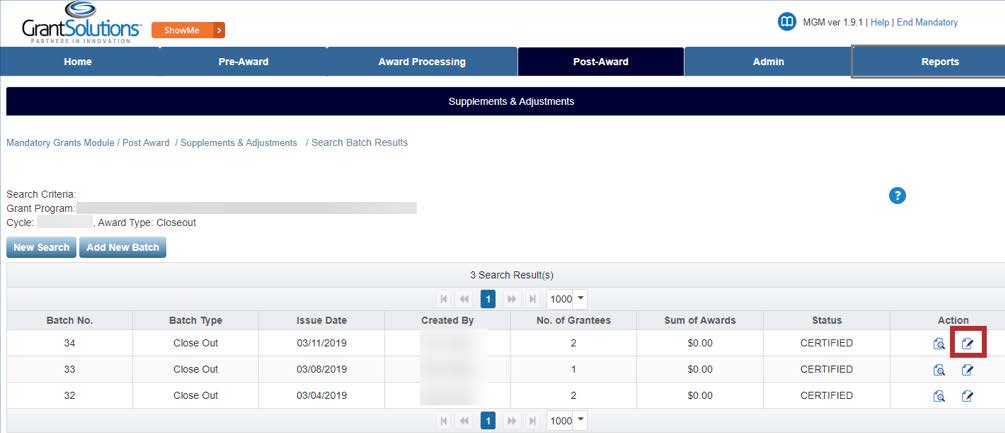Screen dimensions: 1005x433
Task: Go to the Pre-Award tab
Action: 243,62
